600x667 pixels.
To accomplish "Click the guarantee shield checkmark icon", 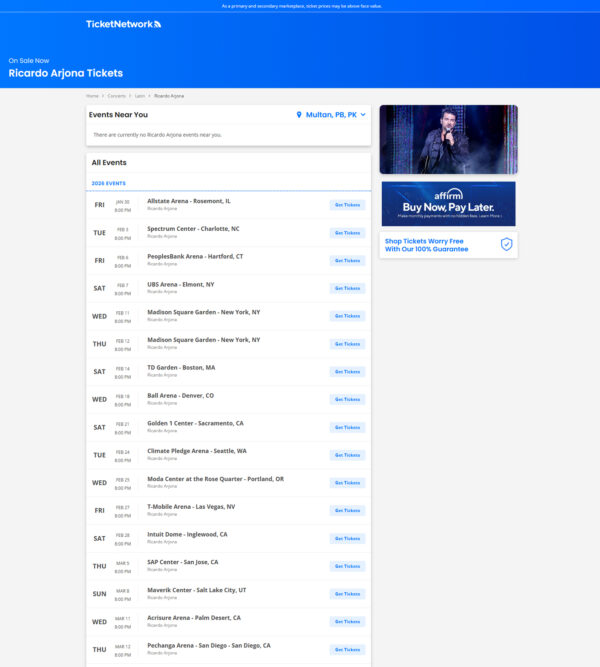I will tap(506, 244).
